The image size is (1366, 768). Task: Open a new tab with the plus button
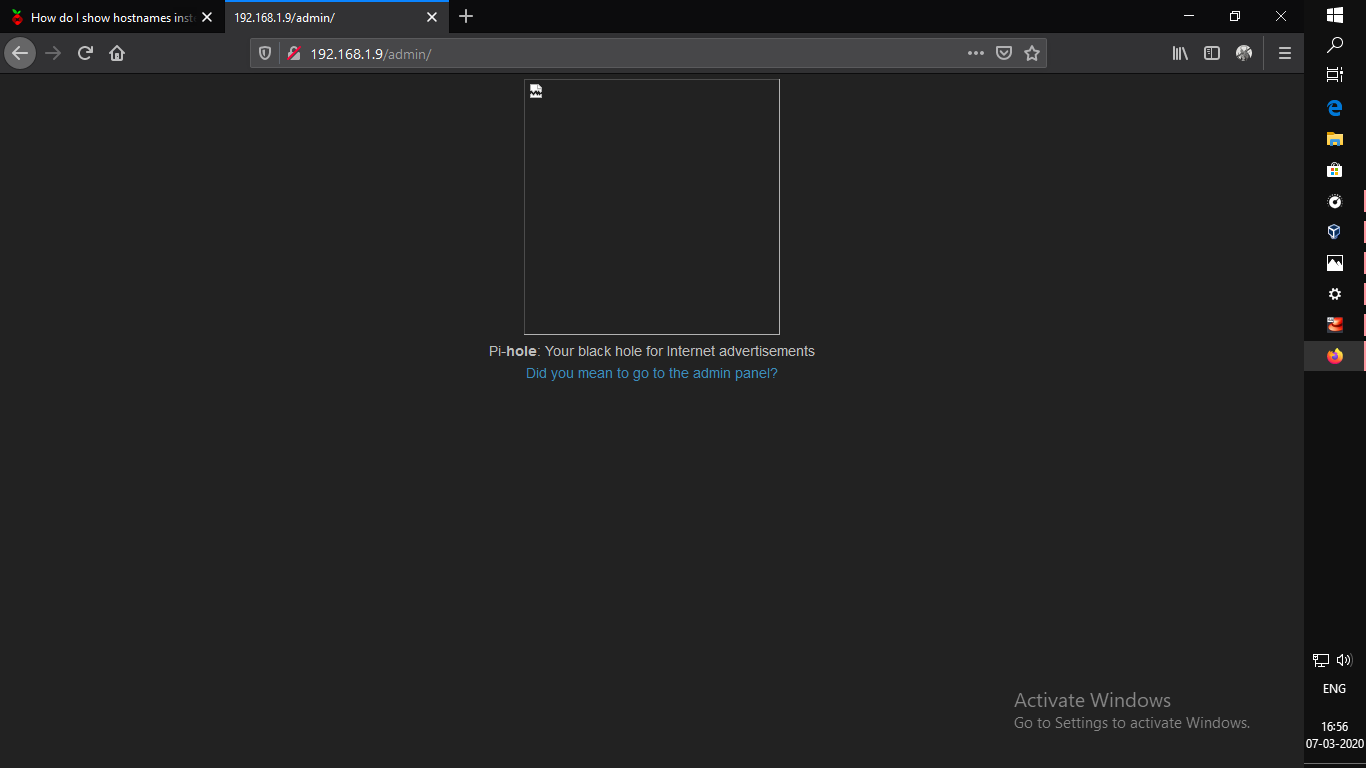point(466,16)
